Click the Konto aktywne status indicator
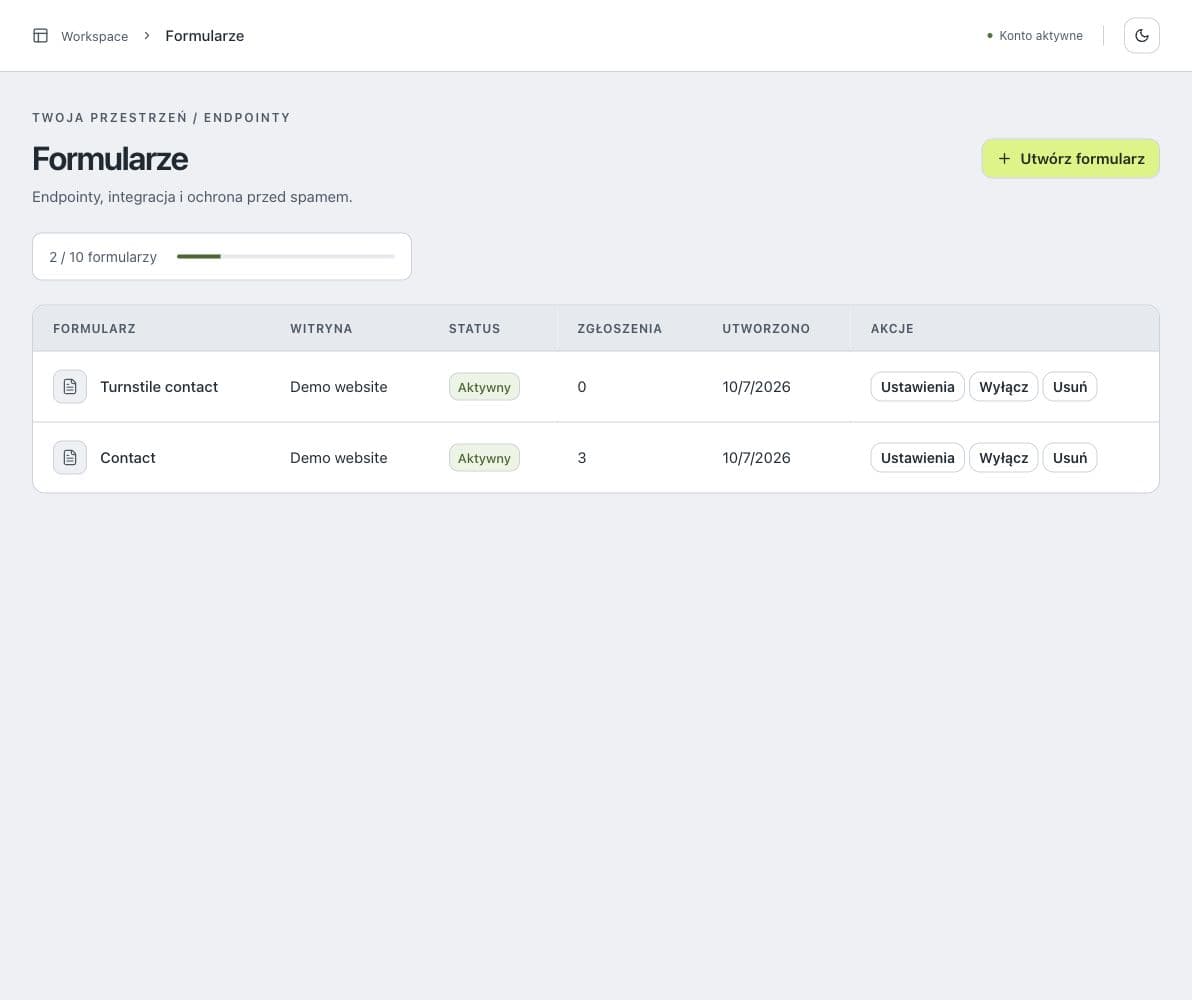Image resolution: width=1192 pixels, height=1000 pixels. tap(1035, 36)
